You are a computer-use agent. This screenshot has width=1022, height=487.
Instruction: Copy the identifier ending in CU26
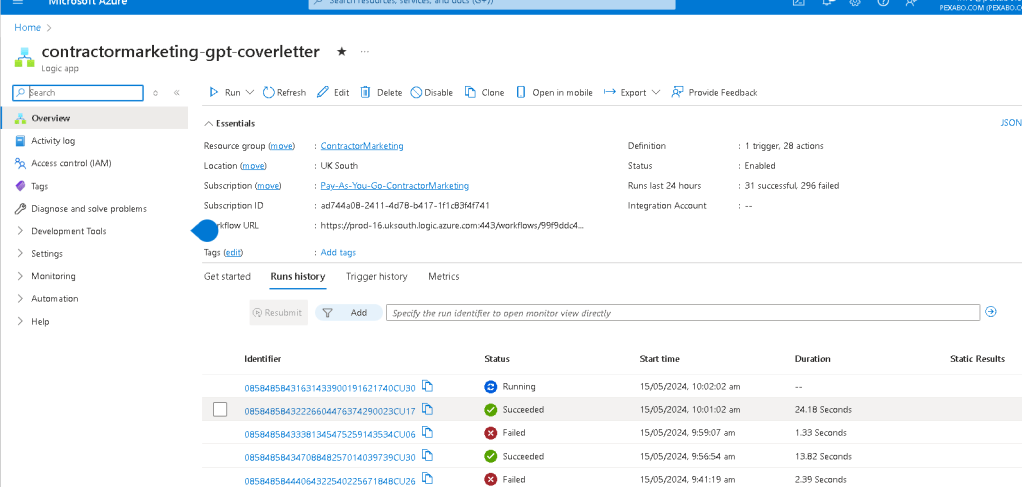[x=428, y=479]
